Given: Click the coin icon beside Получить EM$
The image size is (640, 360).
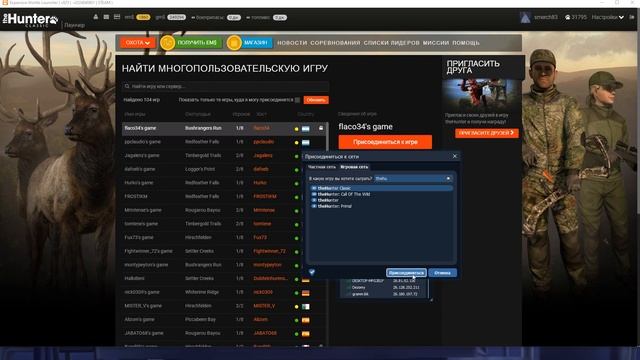Looking at the screenshot, I should tap(167, 42).
